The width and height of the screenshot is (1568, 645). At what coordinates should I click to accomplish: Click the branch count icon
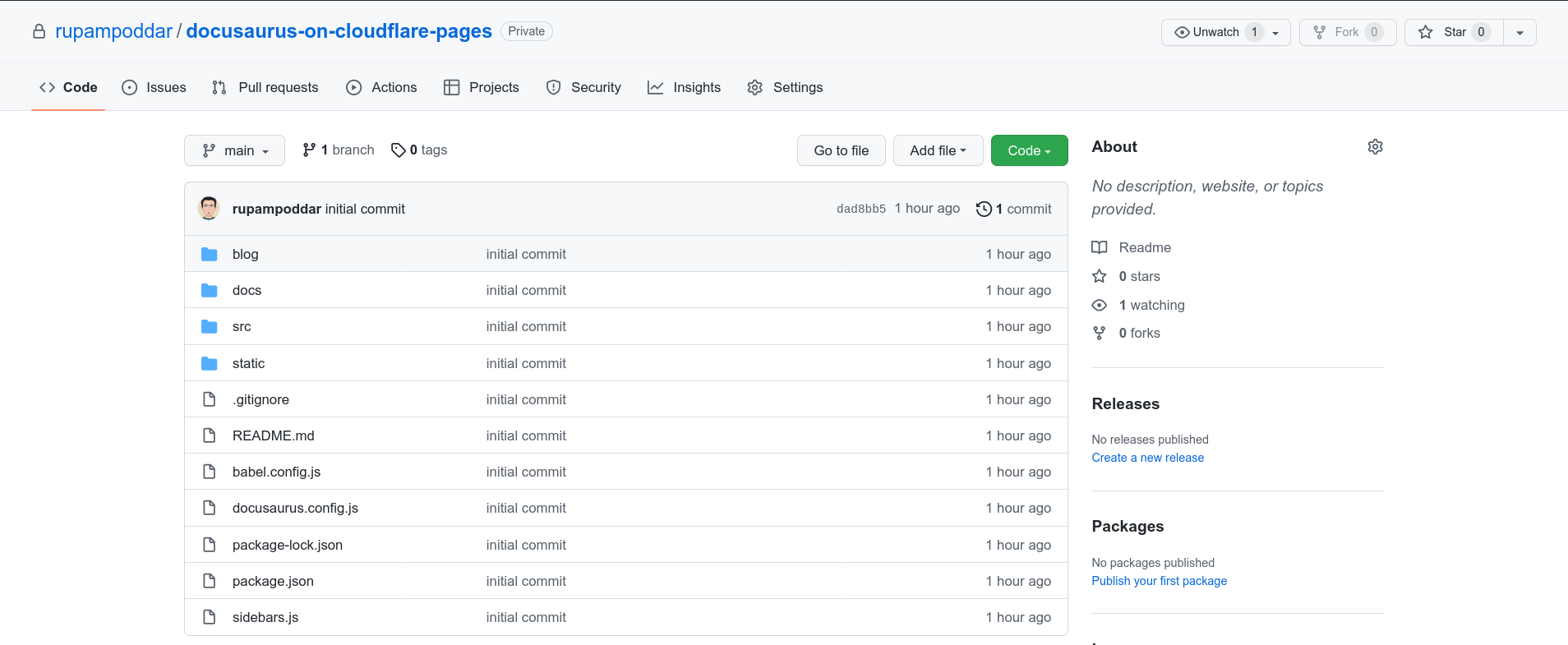point(309,150)
